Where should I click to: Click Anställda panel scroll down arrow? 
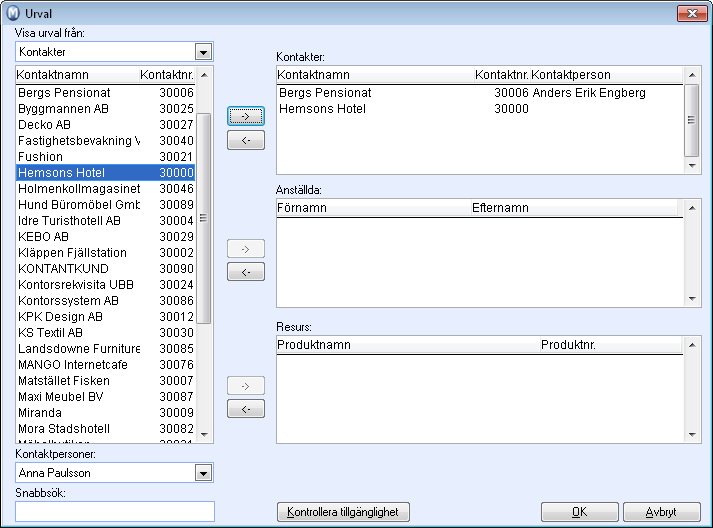pos(692,299)
